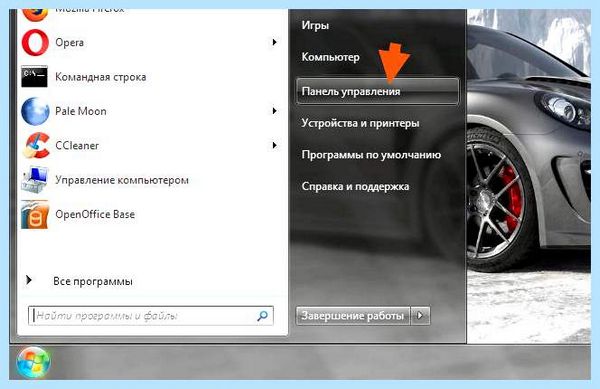Launch Pale Moon by its name label
The image size is (600, 389).
81,111
